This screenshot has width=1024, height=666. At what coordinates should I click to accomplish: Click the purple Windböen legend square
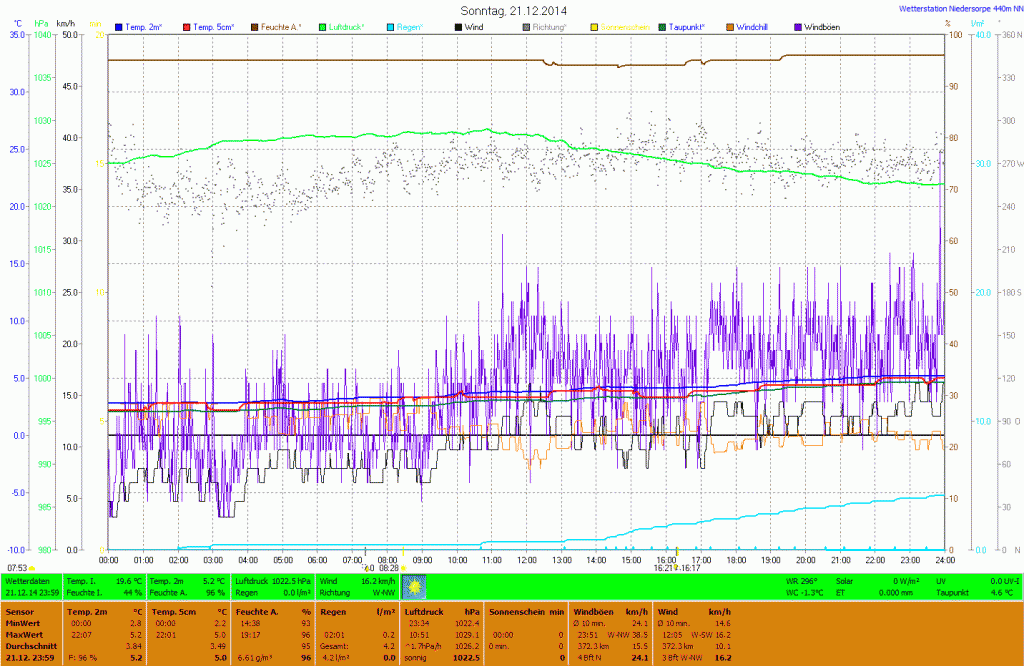[797, 26]
